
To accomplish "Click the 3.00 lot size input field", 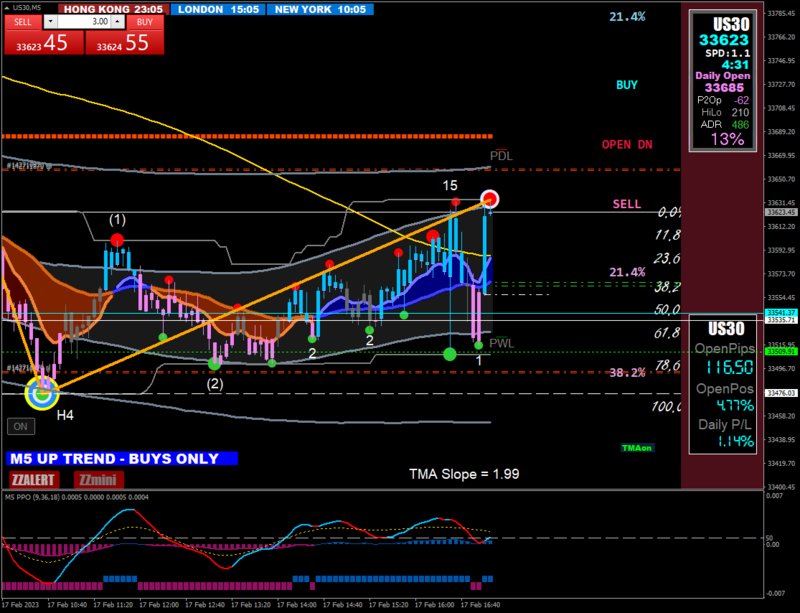I will point(84,21).
